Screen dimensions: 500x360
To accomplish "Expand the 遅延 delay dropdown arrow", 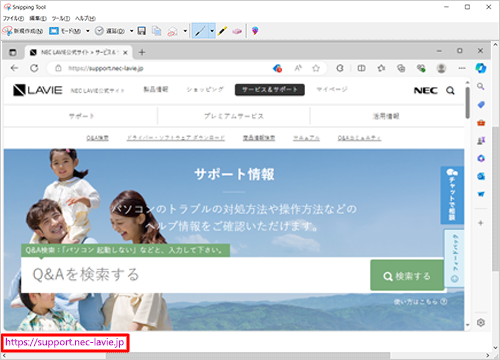I will point(132,31).
